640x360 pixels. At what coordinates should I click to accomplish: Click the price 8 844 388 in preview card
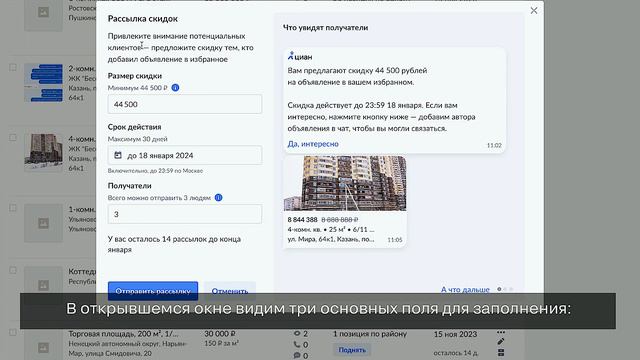click(302, 220)
